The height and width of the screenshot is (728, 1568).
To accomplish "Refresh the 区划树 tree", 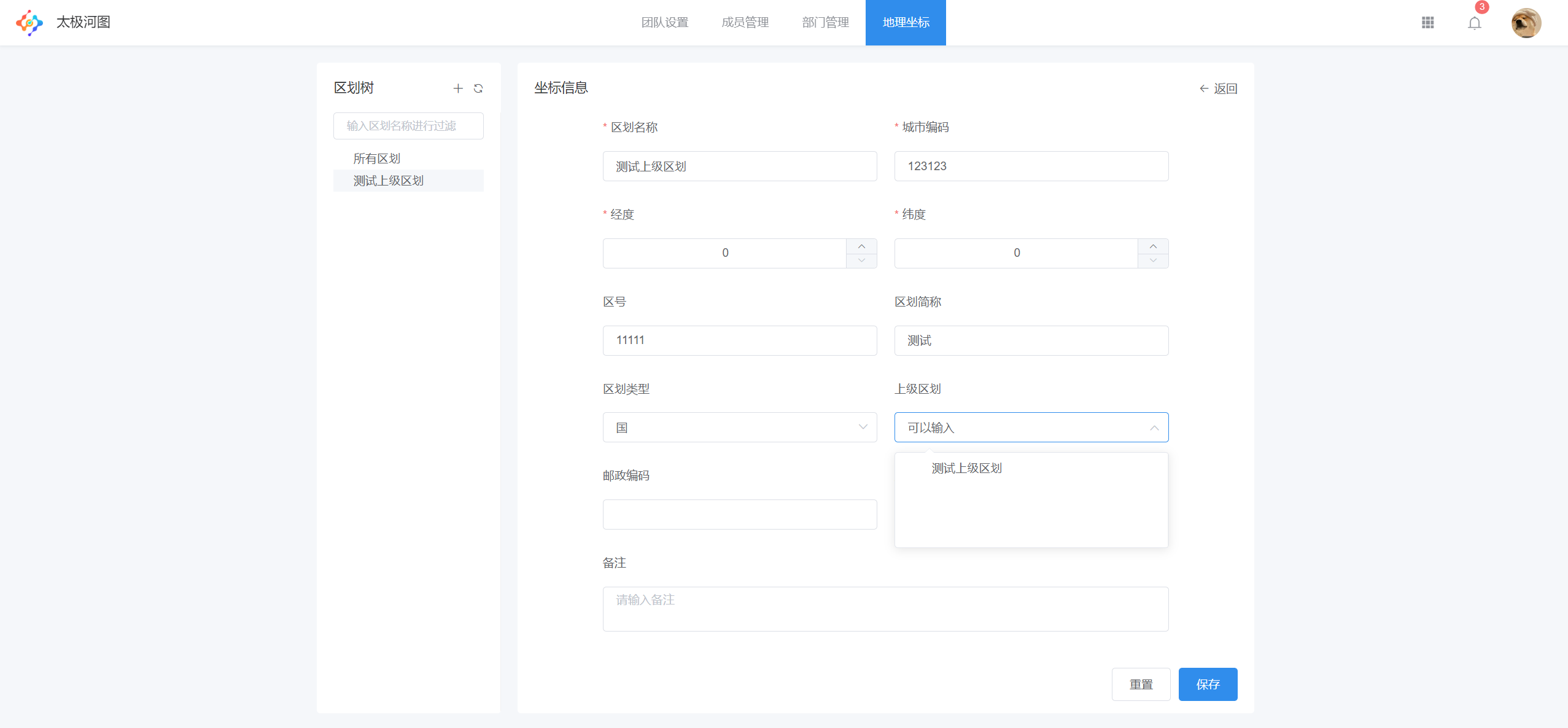I will (x=478, y=88).
